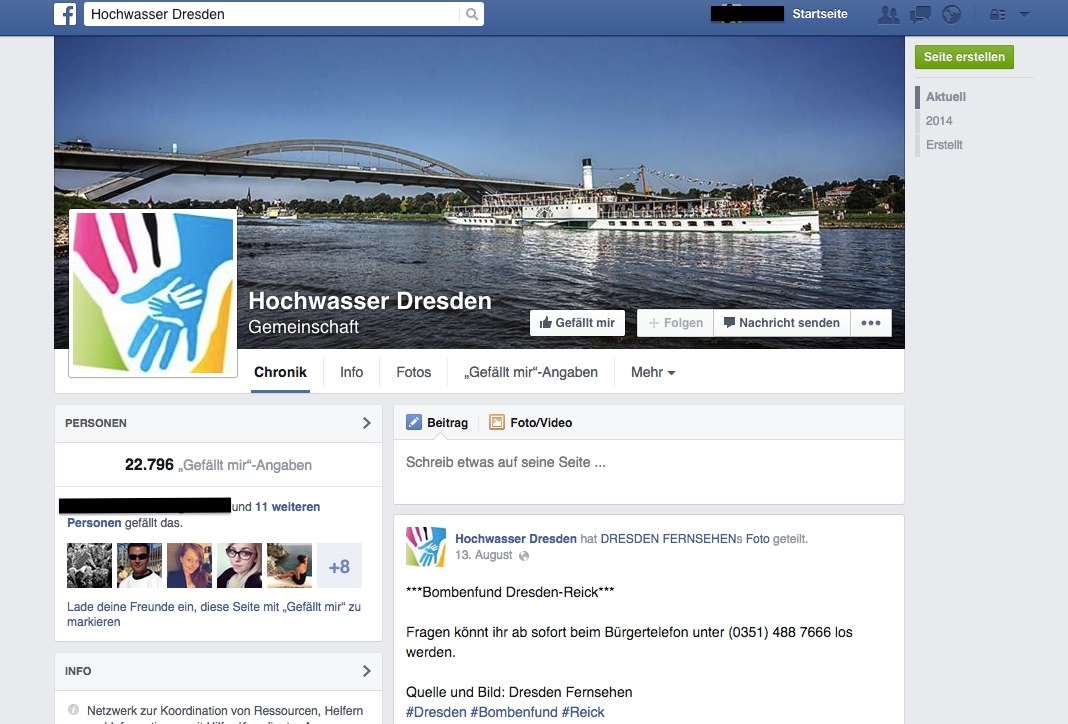Open the 13. August timestamp link
This screenshot has height=724, width=1068.
[484, 555]
